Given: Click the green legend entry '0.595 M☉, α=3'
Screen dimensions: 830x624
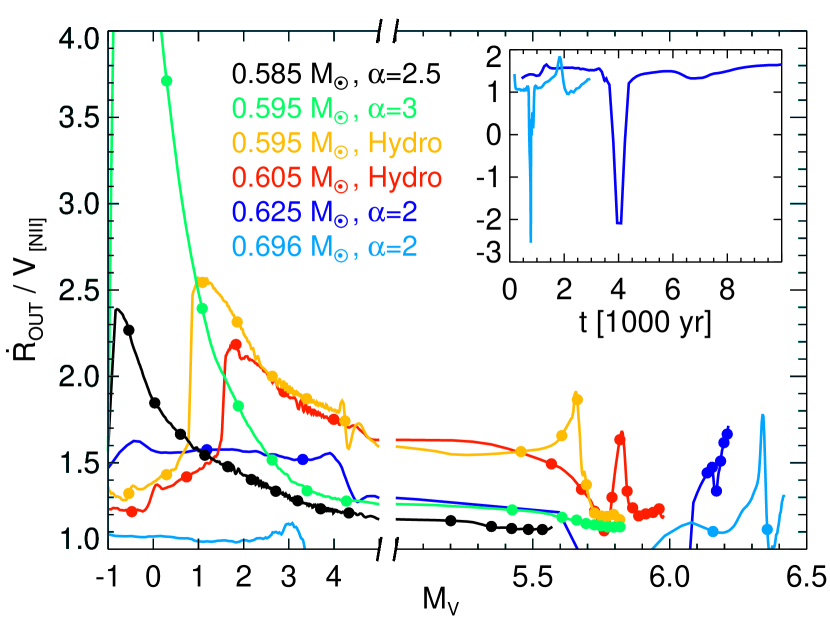Looking at the screenshot, I should coord(324,108).
